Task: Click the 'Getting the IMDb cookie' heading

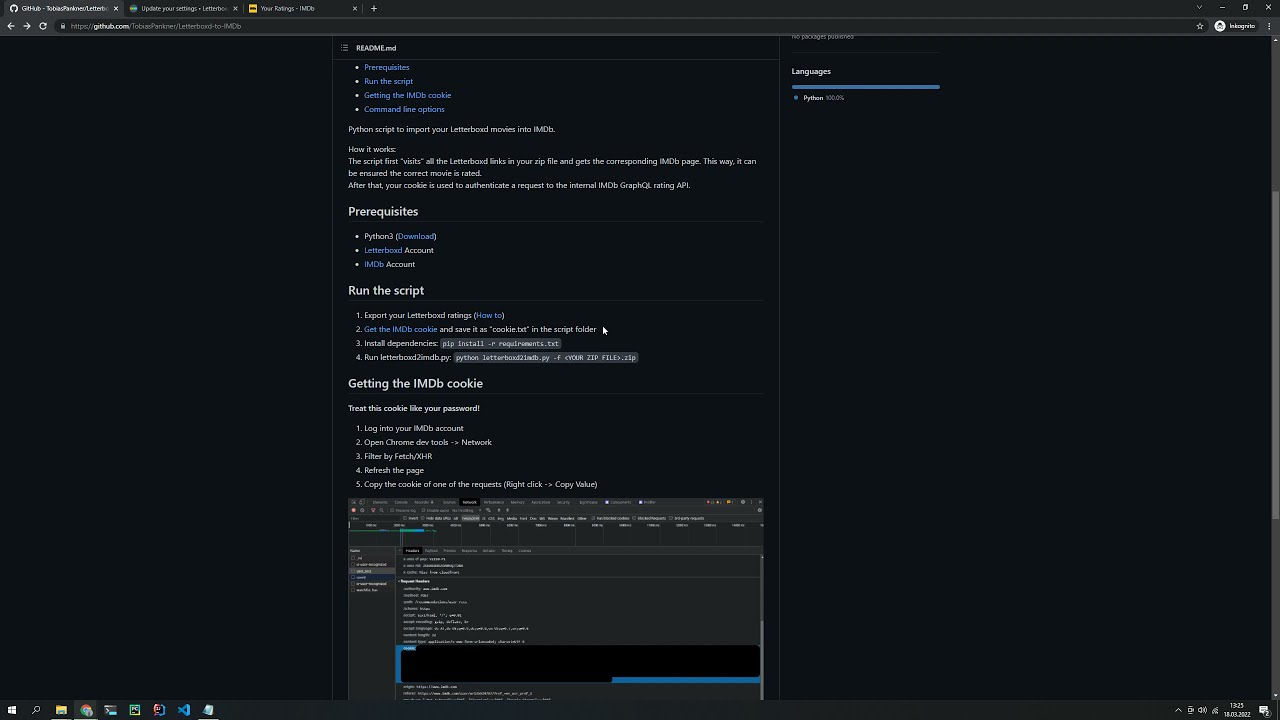Action: [x=415, y=383]
